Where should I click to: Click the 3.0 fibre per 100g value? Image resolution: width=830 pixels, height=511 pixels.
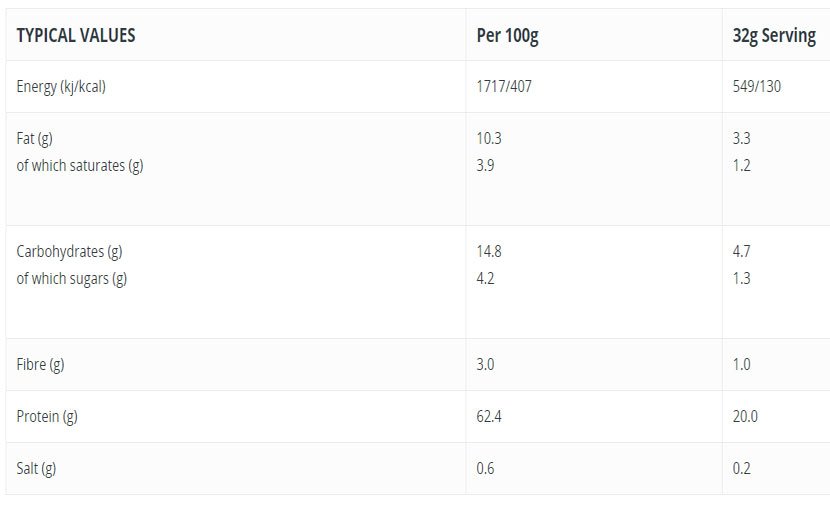coord(485,364)
